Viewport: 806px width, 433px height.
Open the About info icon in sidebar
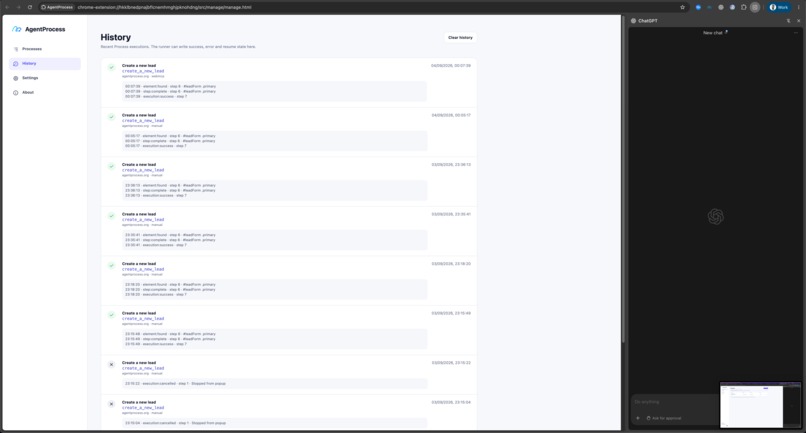[x=15, y=93]
